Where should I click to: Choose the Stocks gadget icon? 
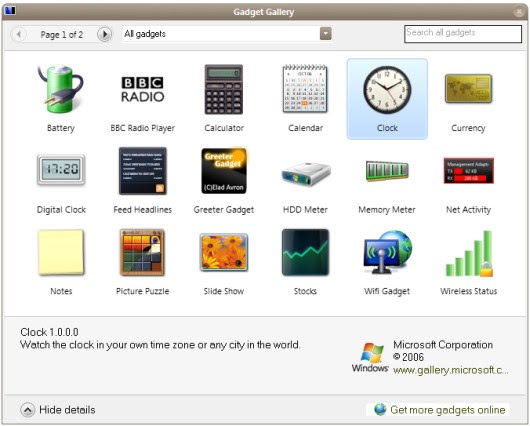[x=305, y=252]
